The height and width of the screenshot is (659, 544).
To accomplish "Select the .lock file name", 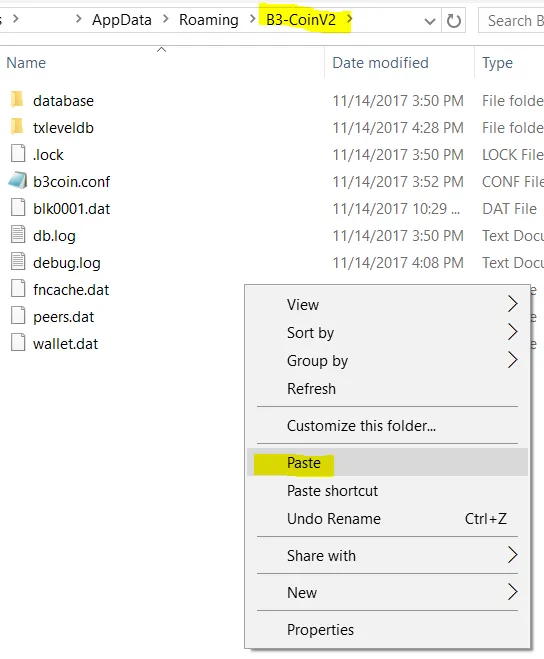I will point(48,155).
